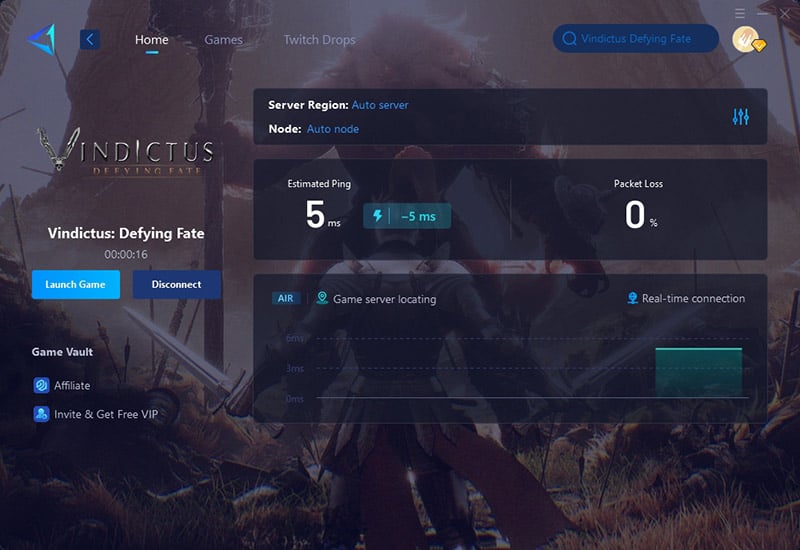Click the Disconnect button

(177, 284)
